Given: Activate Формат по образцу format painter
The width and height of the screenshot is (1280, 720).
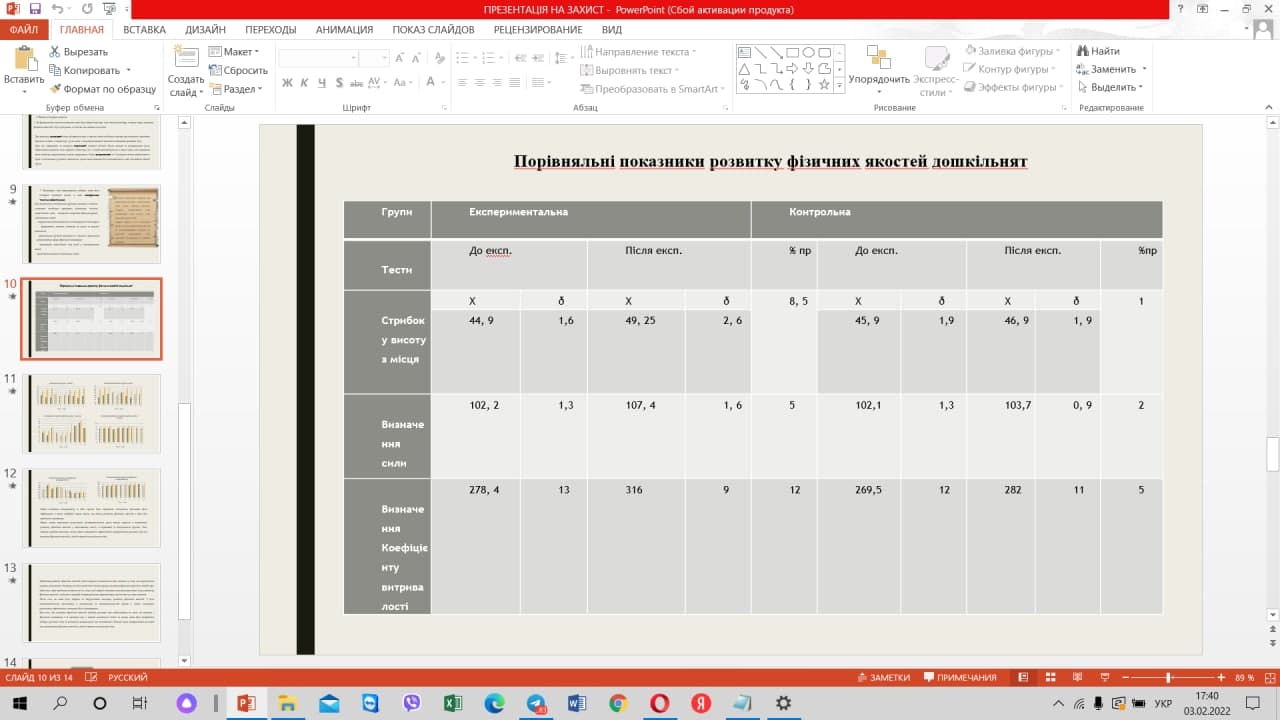Looking at the screenshot, I should click(102, 89).
